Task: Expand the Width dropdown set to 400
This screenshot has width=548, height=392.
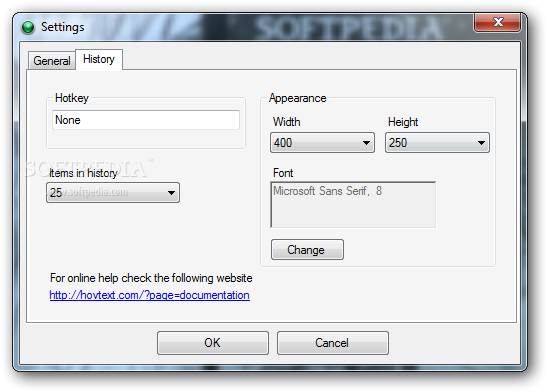Action: 322,143
